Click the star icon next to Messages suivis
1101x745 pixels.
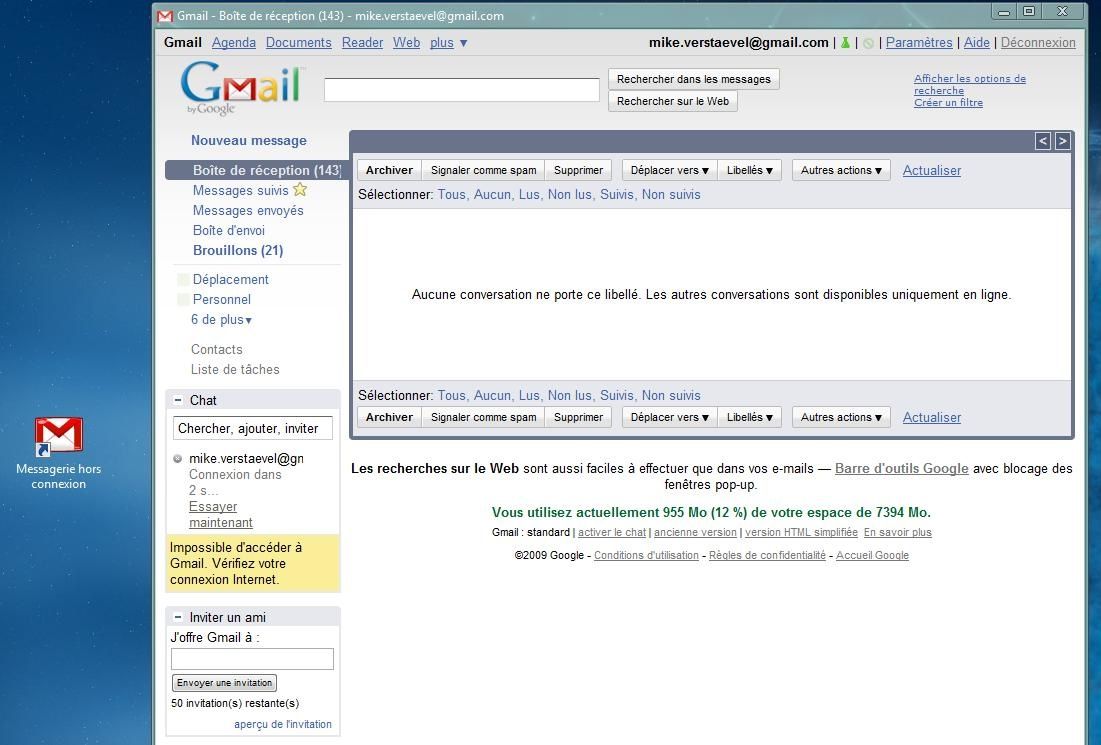300,190
